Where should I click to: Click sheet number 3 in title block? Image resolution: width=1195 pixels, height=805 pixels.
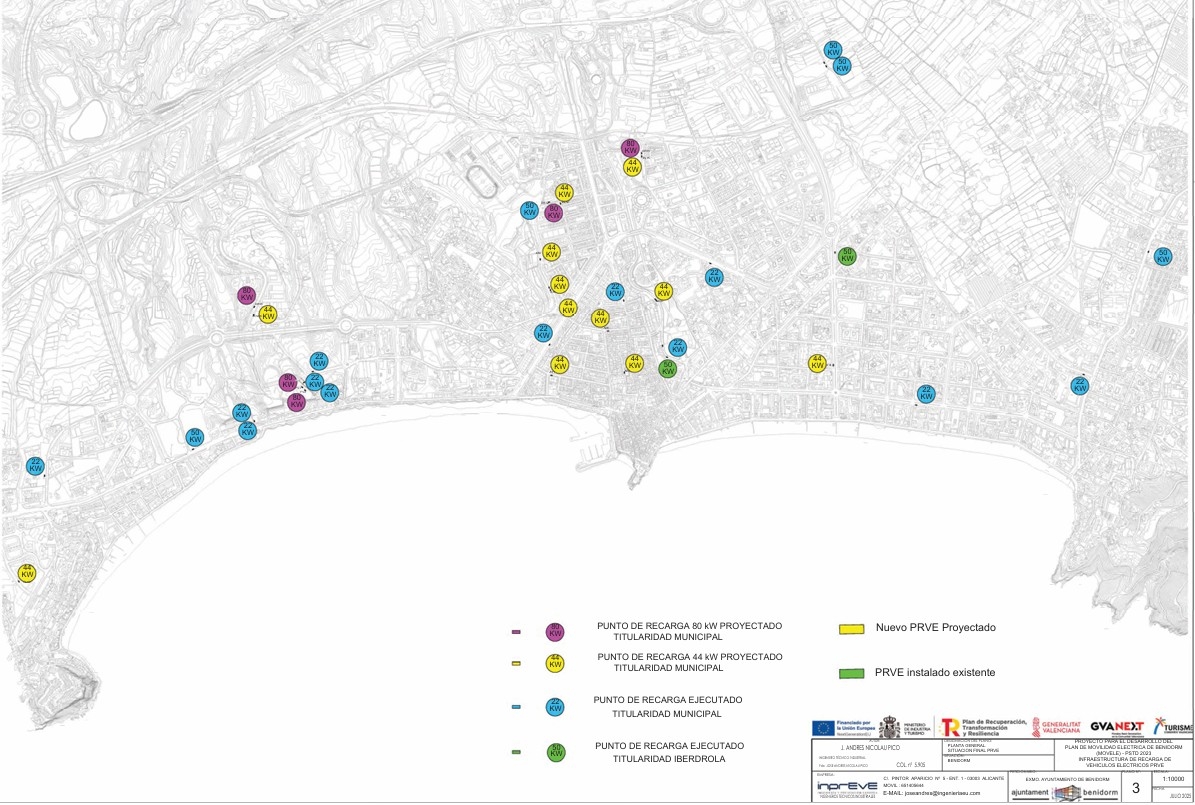tap(1135, 789)
